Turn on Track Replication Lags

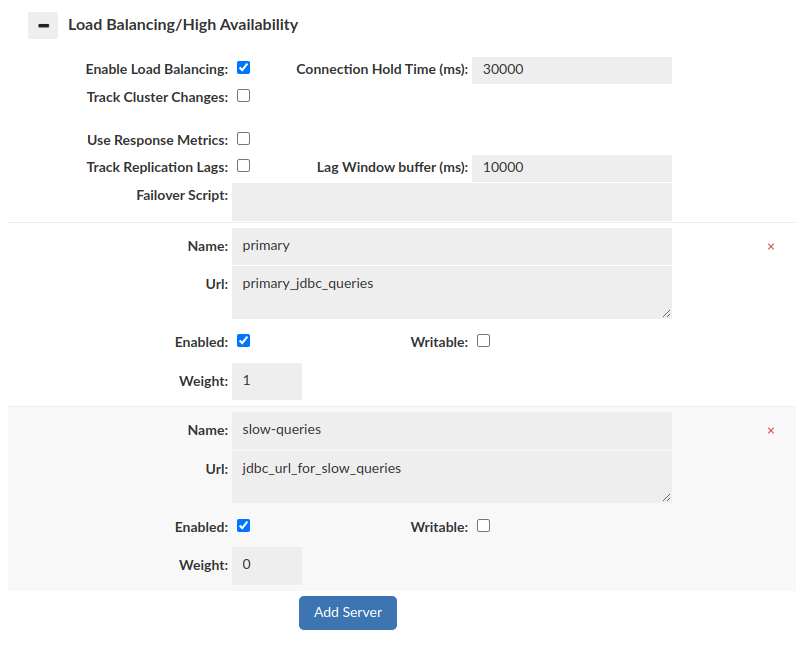point(243,166)
